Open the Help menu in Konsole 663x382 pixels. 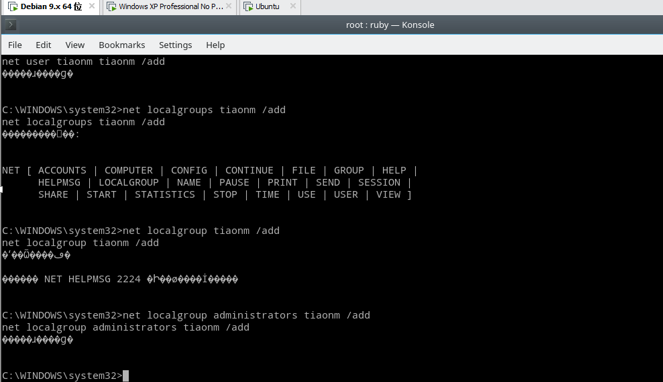(x=215, y=45)
